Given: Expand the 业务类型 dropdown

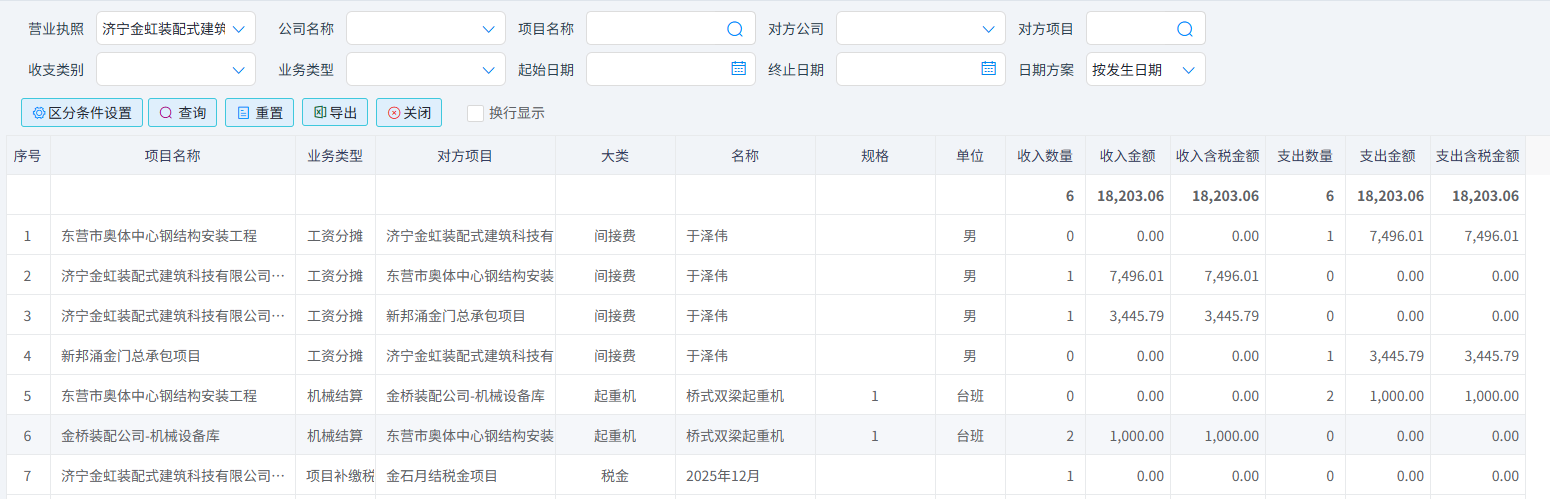Looking at the screenshot, I should 426,70.
